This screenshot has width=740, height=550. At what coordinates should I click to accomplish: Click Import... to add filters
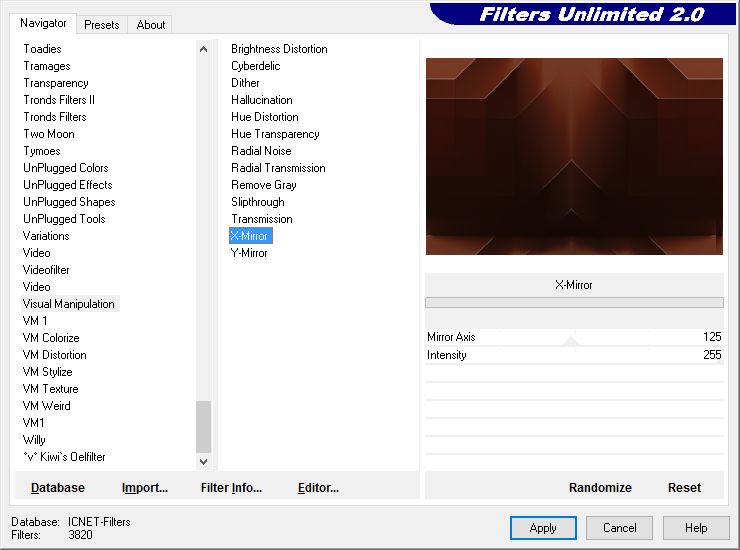point(145,488)
